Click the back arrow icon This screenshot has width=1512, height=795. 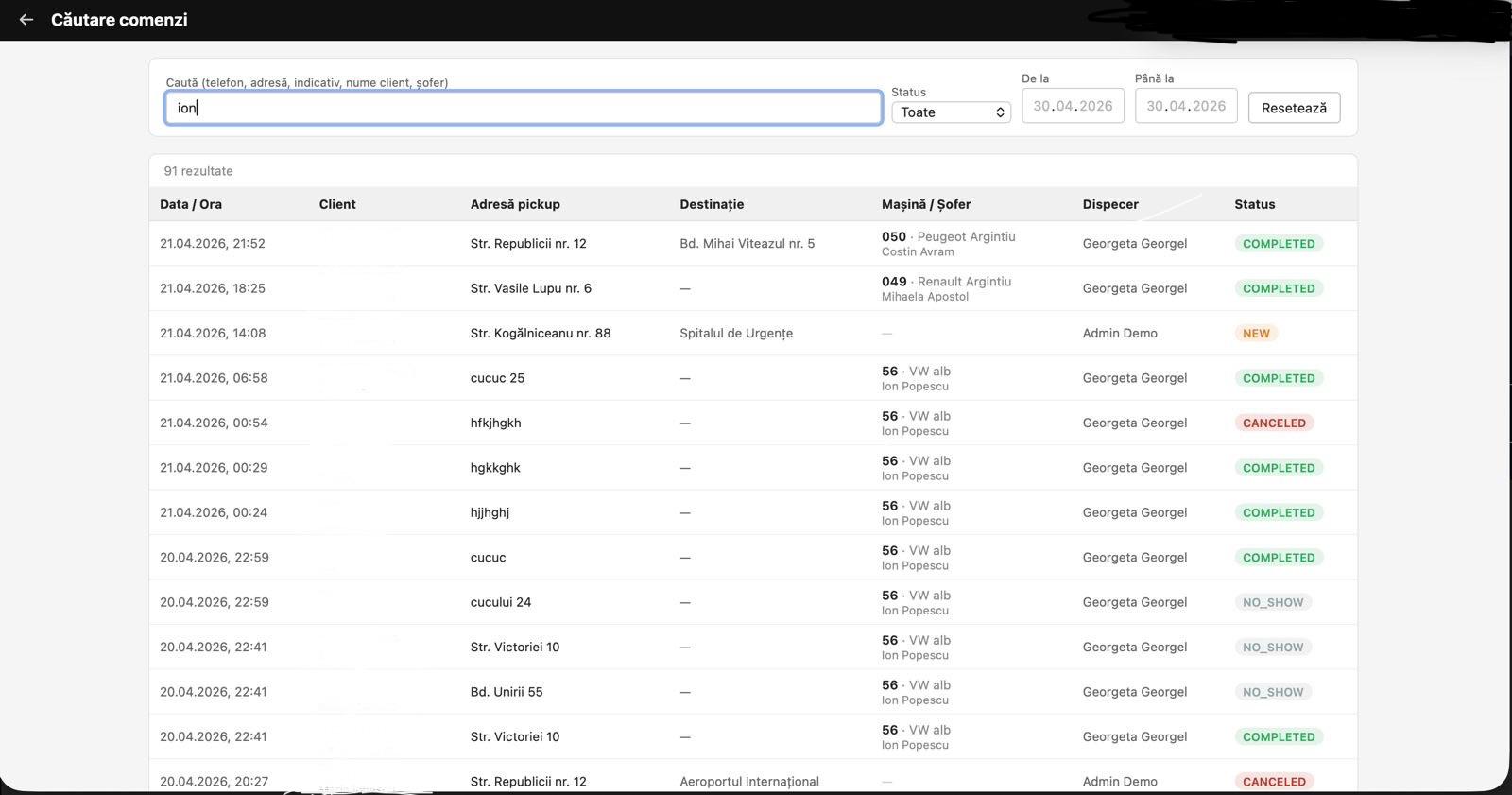pyautogui.click(x=26, y=20)
